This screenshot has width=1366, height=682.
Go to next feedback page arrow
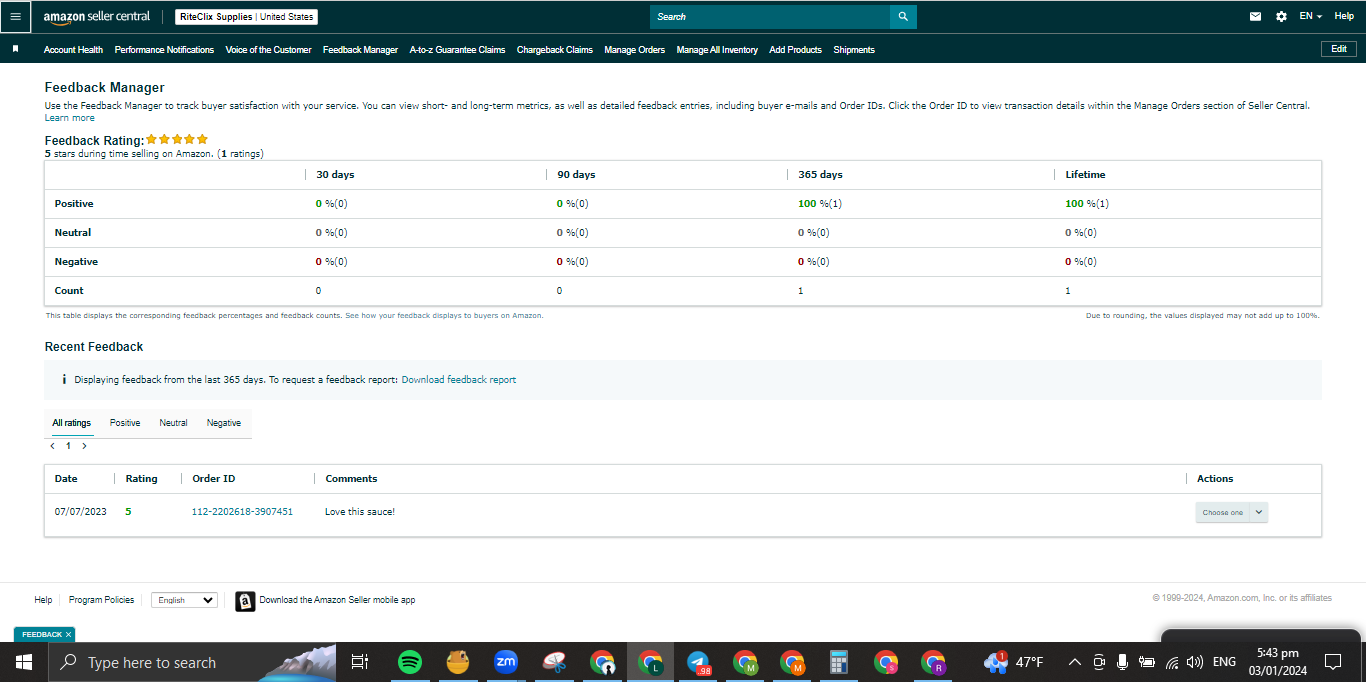pyautogui.click(x=84, y=446)
